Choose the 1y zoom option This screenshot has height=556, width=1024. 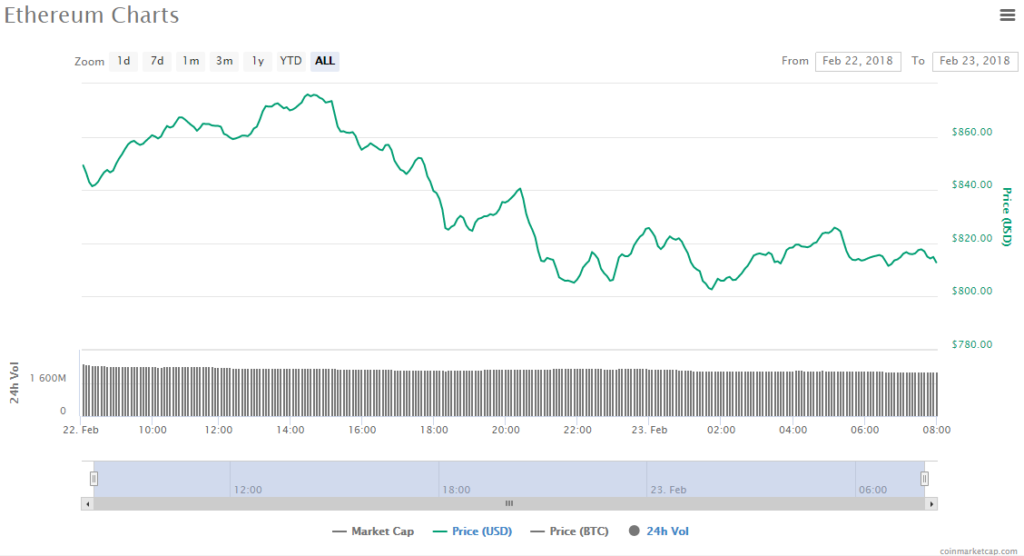(258, 61)
